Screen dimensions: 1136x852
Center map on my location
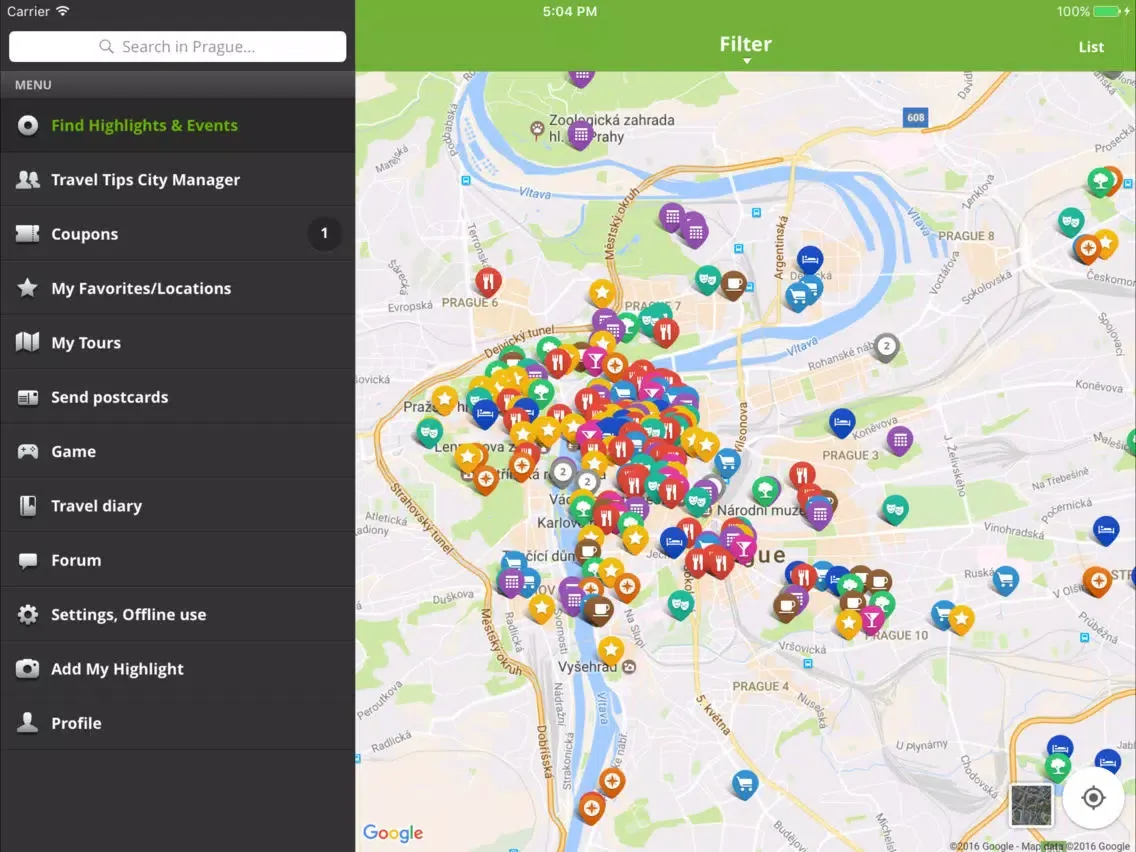(x=1093, y=798)
